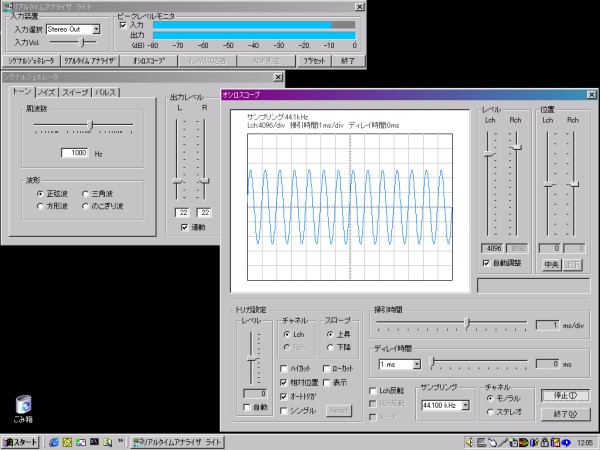Click the speaker volume tray icon
600x450 pixels.
pos(469,443)
